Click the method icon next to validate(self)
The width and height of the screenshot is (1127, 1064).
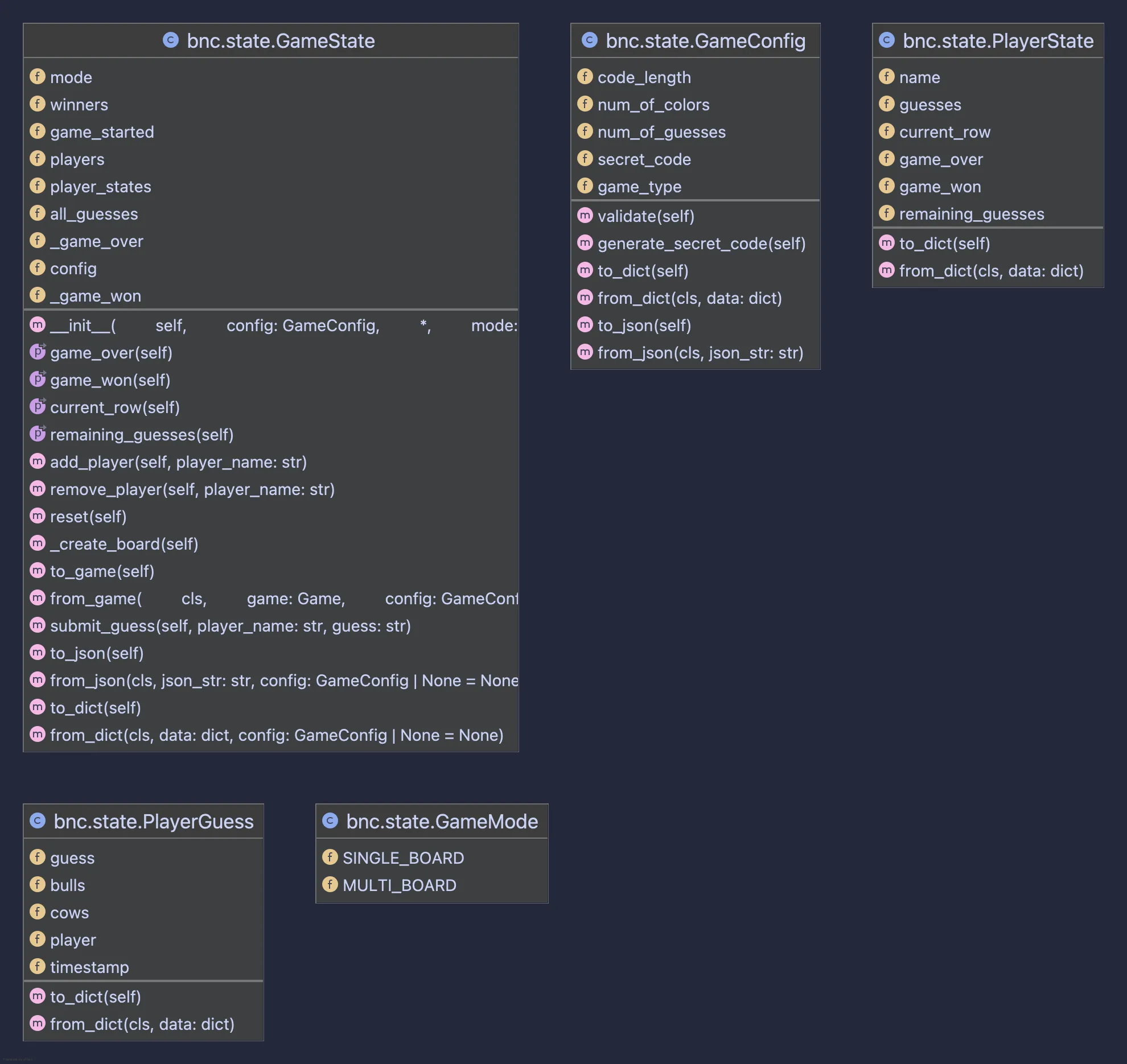pyautogui.click(x=585, y=215)
